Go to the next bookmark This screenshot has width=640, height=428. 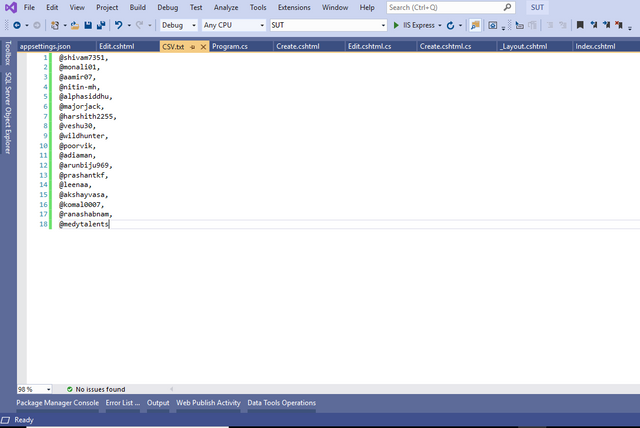[x=607, y=25]
